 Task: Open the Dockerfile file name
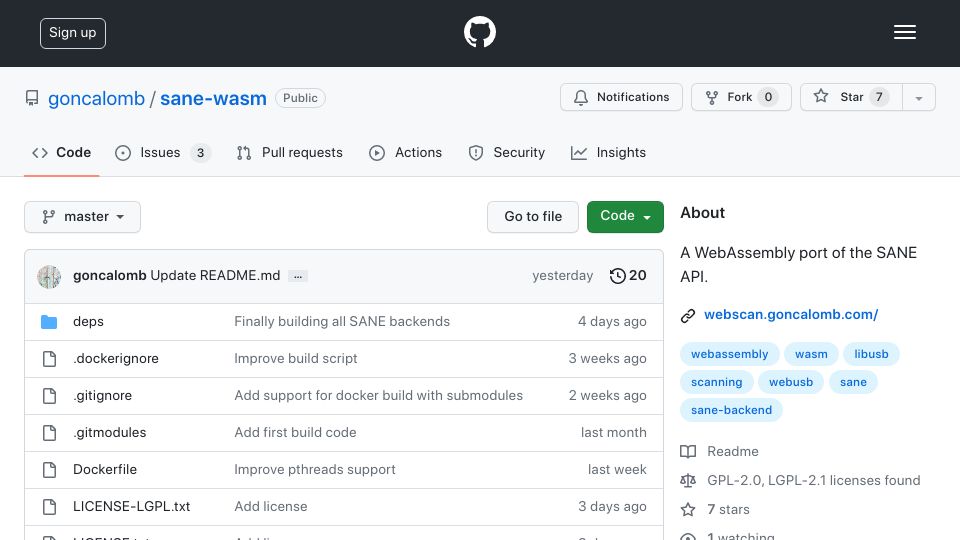click(x=105, y=470)
